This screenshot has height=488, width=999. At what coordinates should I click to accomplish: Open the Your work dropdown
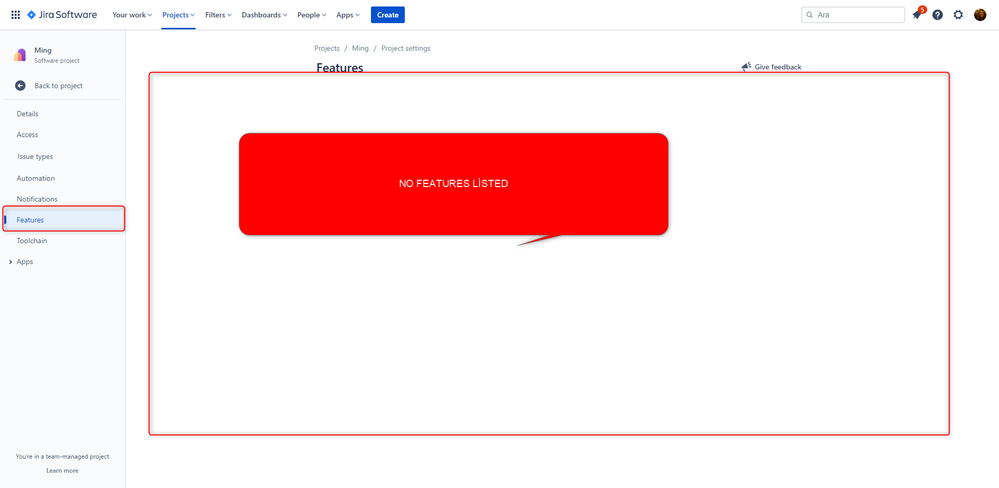point(132,15)
